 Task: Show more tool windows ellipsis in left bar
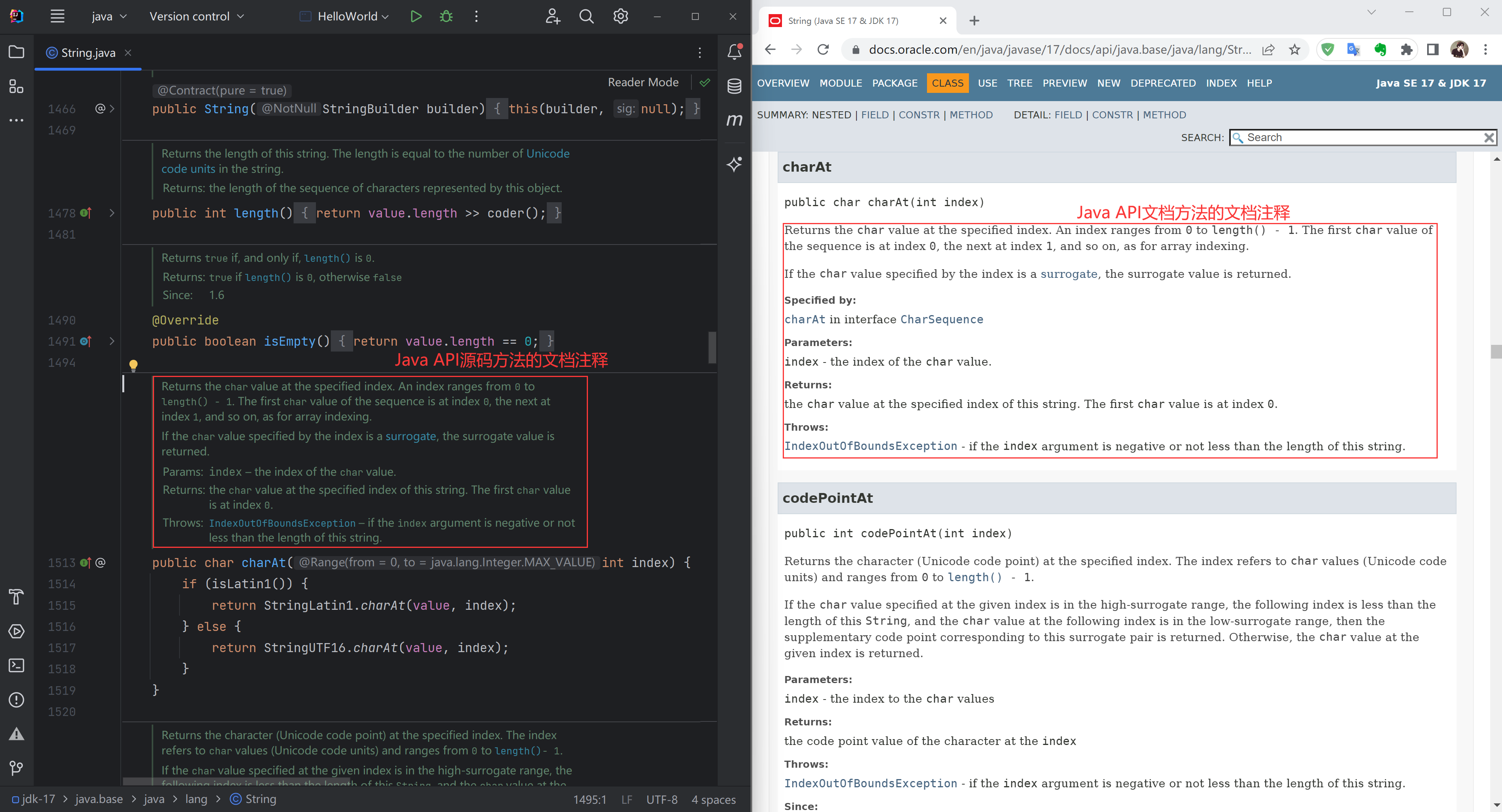pyautogui.click(x=16, y=120)
